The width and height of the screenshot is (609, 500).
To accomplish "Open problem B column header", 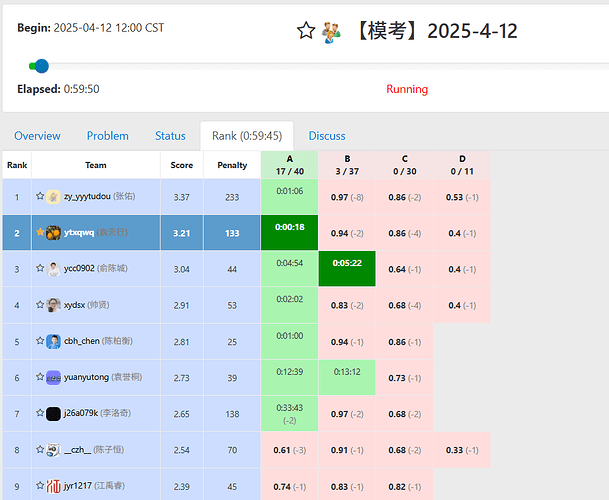I will coord(347,165).
